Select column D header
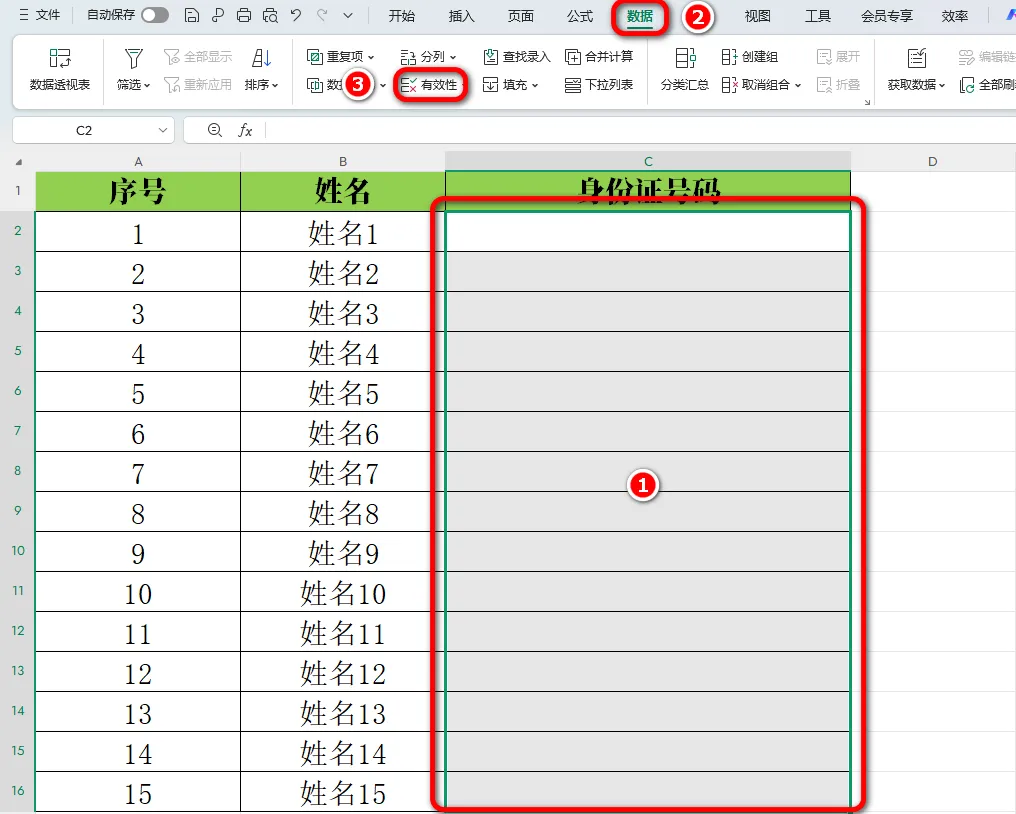This screenshot has height=814, width=1016. pos(932,161)
